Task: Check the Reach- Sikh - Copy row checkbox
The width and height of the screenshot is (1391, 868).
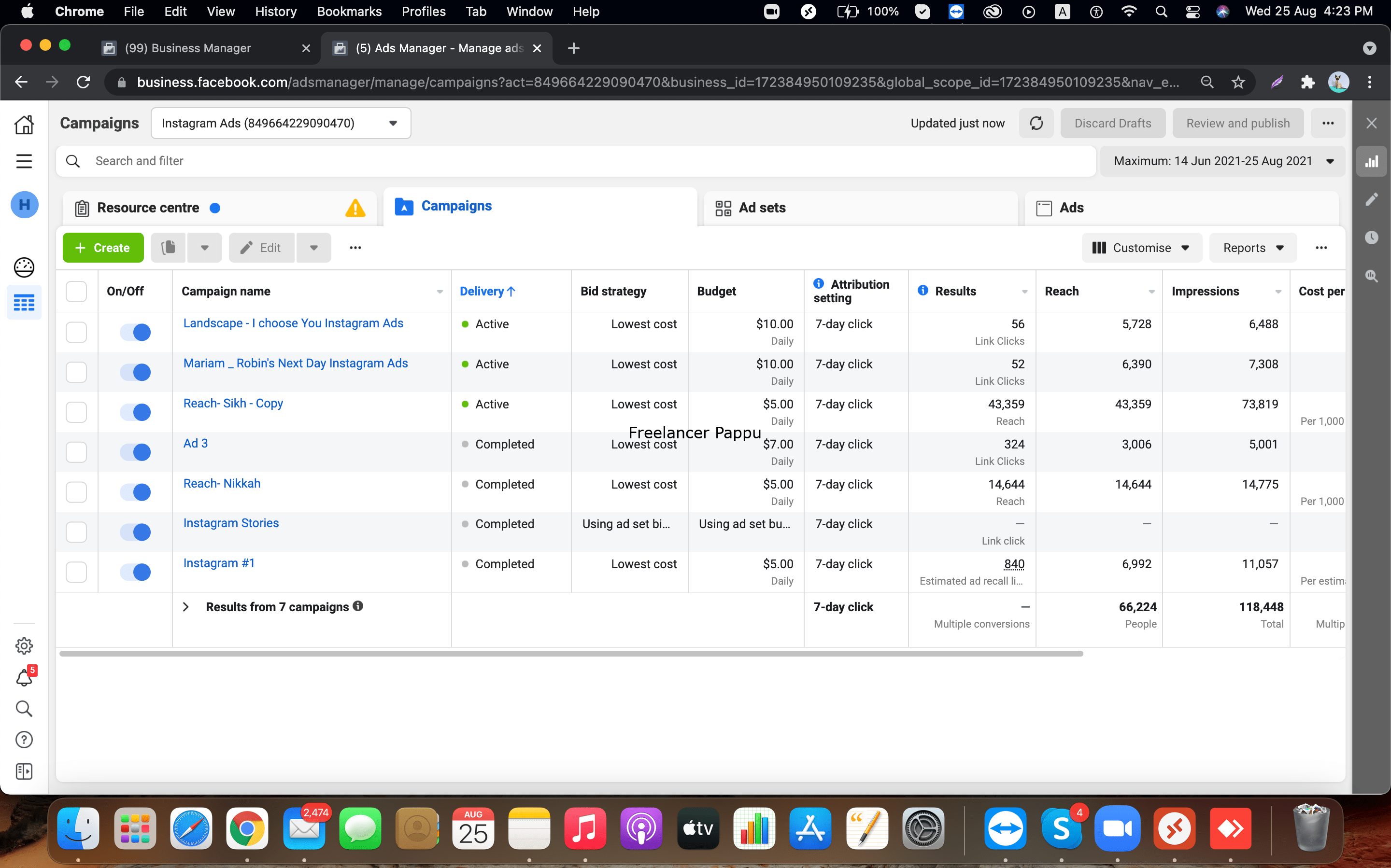Action: [x=76, y=412]
